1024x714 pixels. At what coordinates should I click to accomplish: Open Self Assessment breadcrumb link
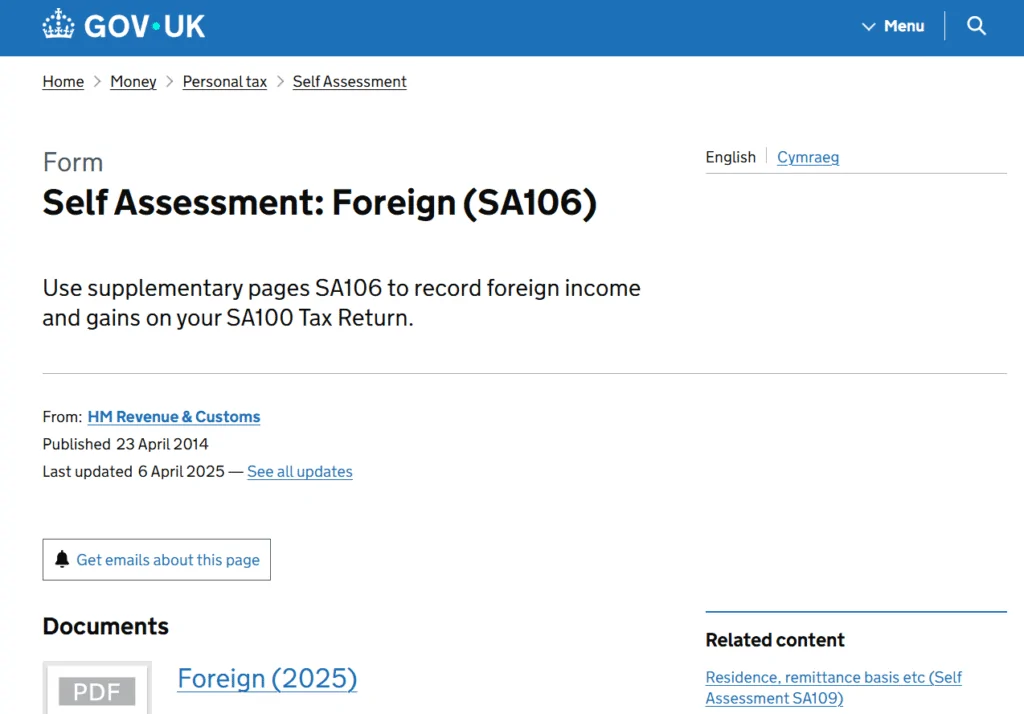click(350, 82)
